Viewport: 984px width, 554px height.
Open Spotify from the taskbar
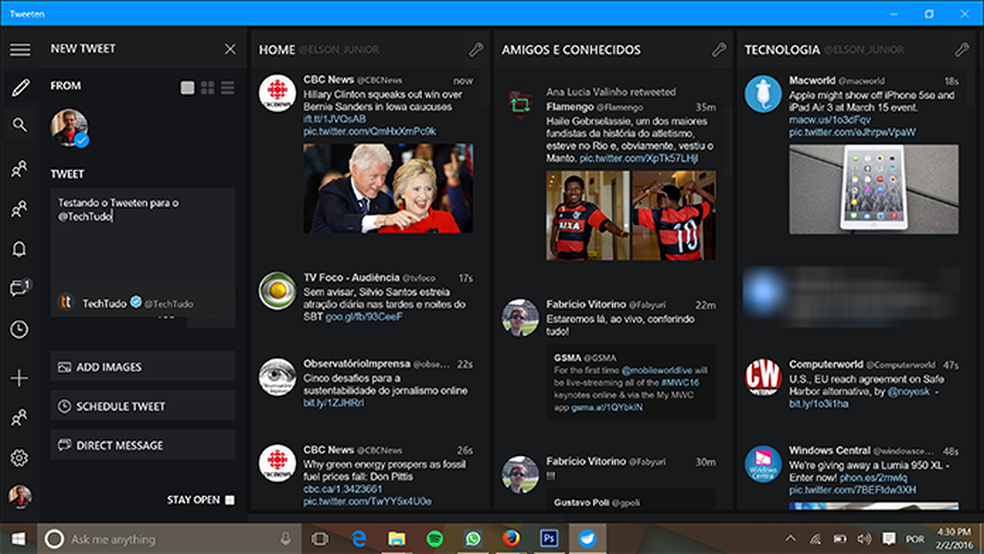(x=434, y=538)
